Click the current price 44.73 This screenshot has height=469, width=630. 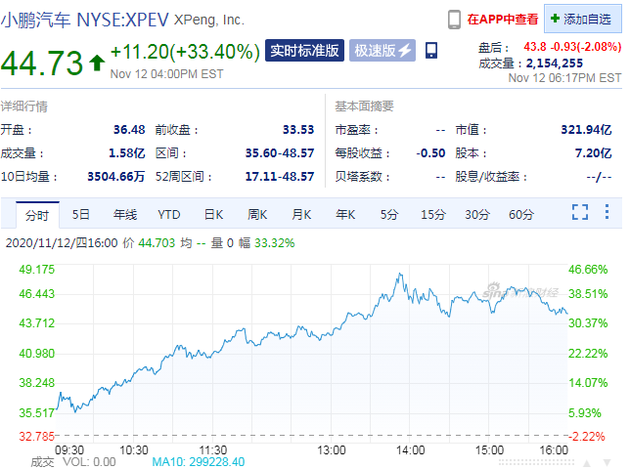click(42, 63)
